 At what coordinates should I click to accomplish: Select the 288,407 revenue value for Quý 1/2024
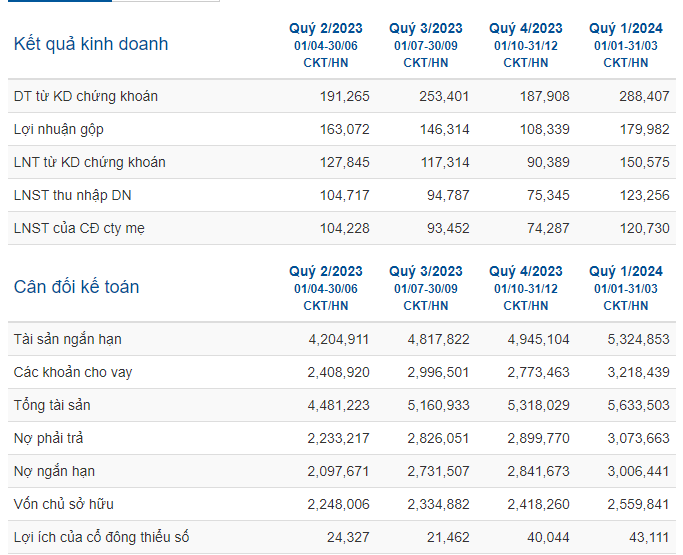tap(644, 96)
